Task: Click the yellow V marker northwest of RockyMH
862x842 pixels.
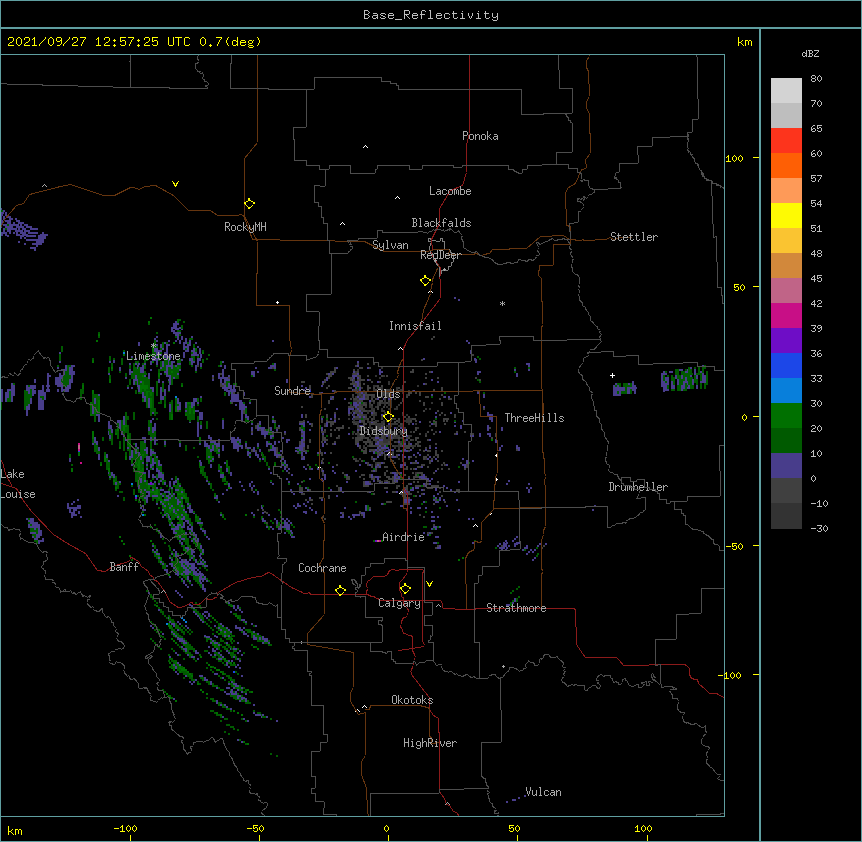Action: point(175,184)
